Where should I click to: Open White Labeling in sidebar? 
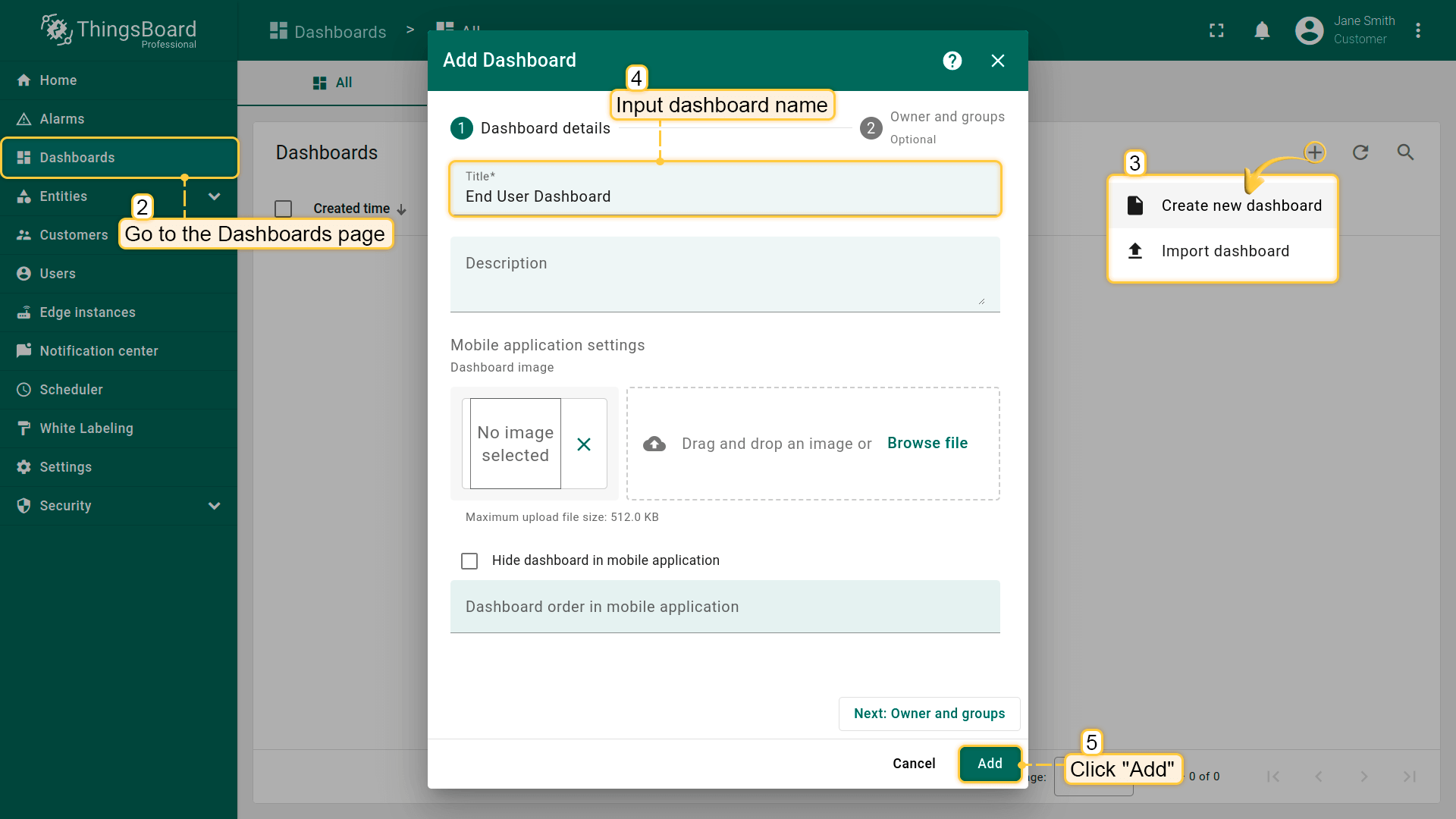click(x=86, y=428)
